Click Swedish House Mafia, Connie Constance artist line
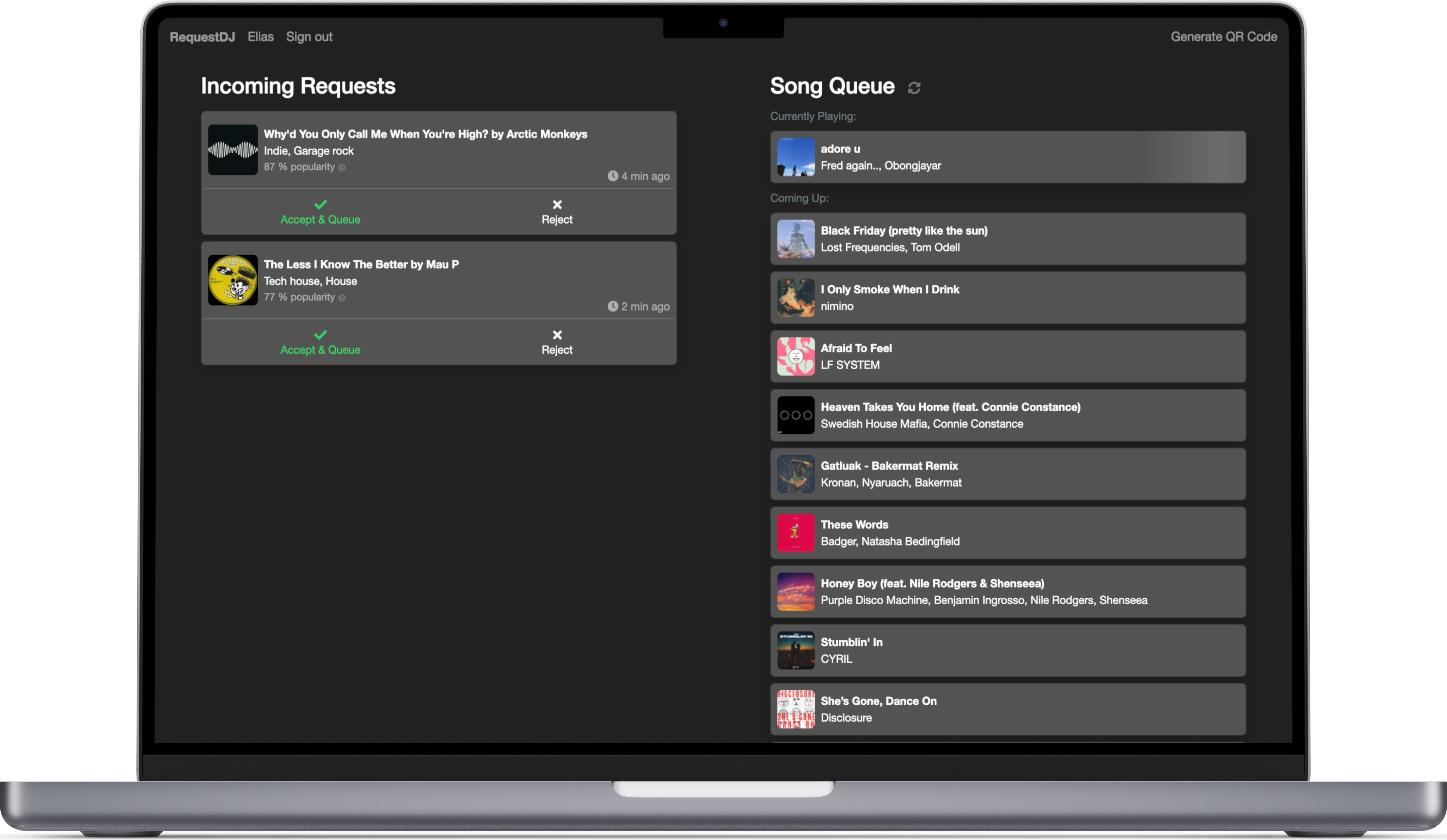 (922, 424)
